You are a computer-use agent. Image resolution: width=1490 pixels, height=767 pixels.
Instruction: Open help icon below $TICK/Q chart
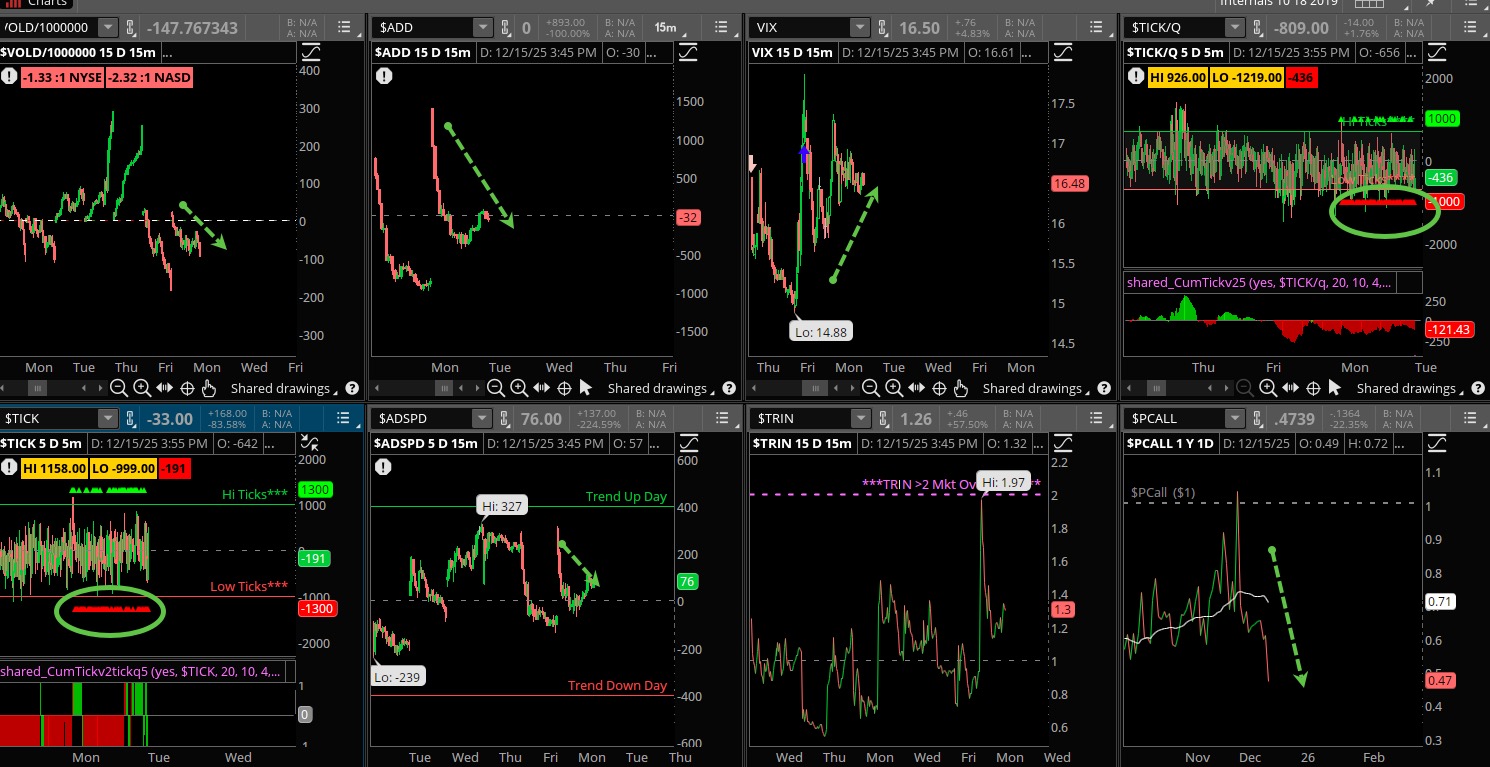1476,388
